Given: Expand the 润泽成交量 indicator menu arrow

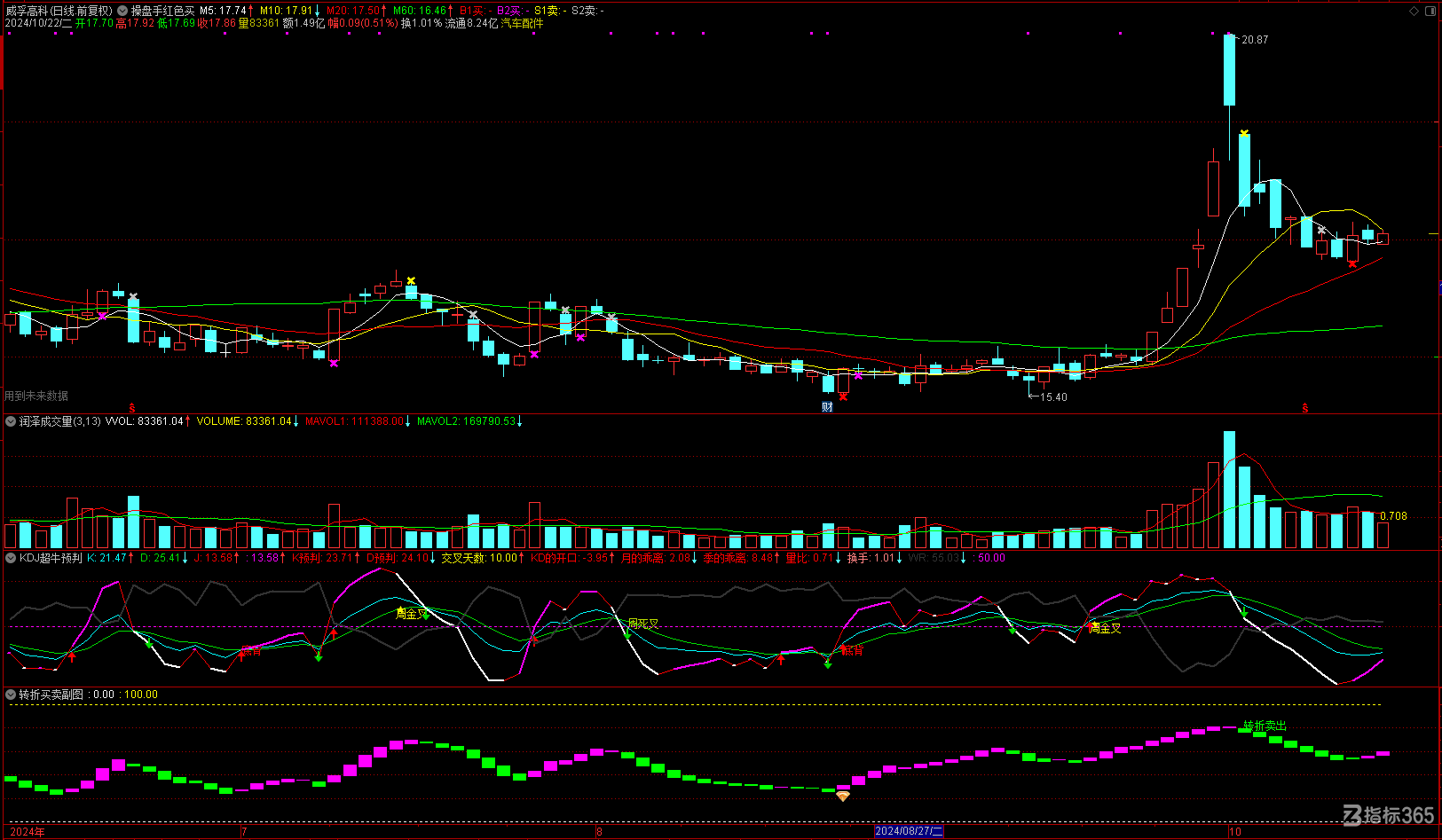Looking at the screenshot, I should pos(11,421).
